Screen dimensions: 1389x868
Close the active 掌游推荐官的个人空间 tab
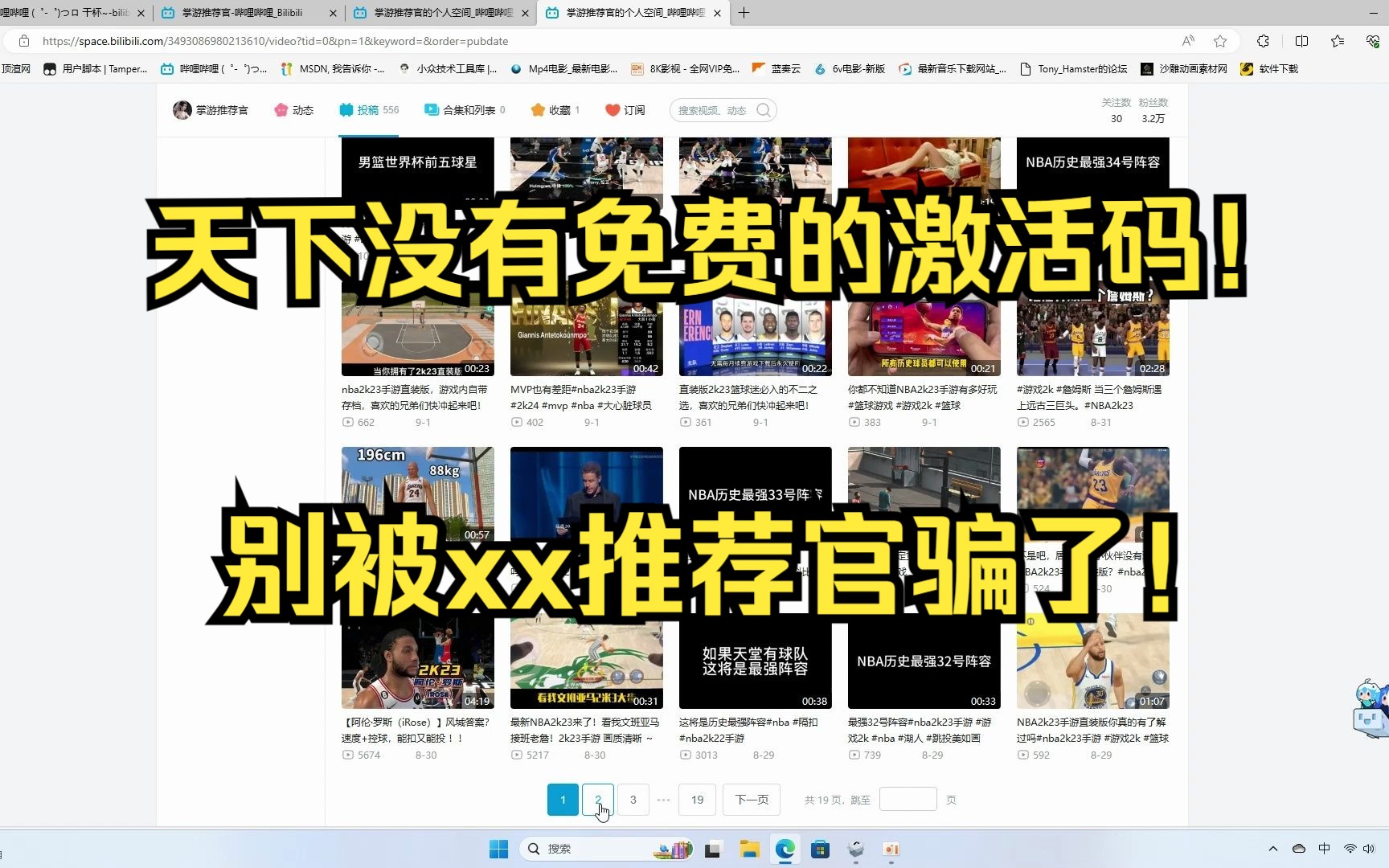click(x=717, y=13)
